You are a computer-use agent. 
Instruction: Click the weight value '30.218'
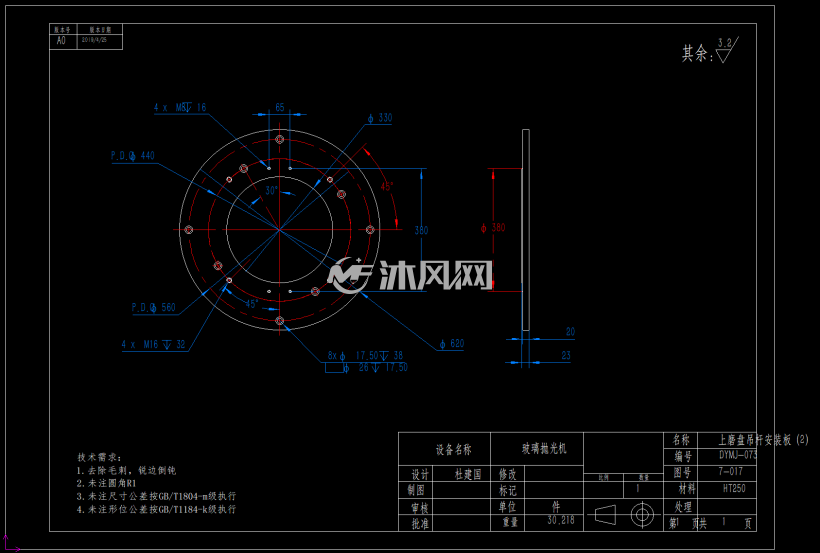click(x=561, y=521)
